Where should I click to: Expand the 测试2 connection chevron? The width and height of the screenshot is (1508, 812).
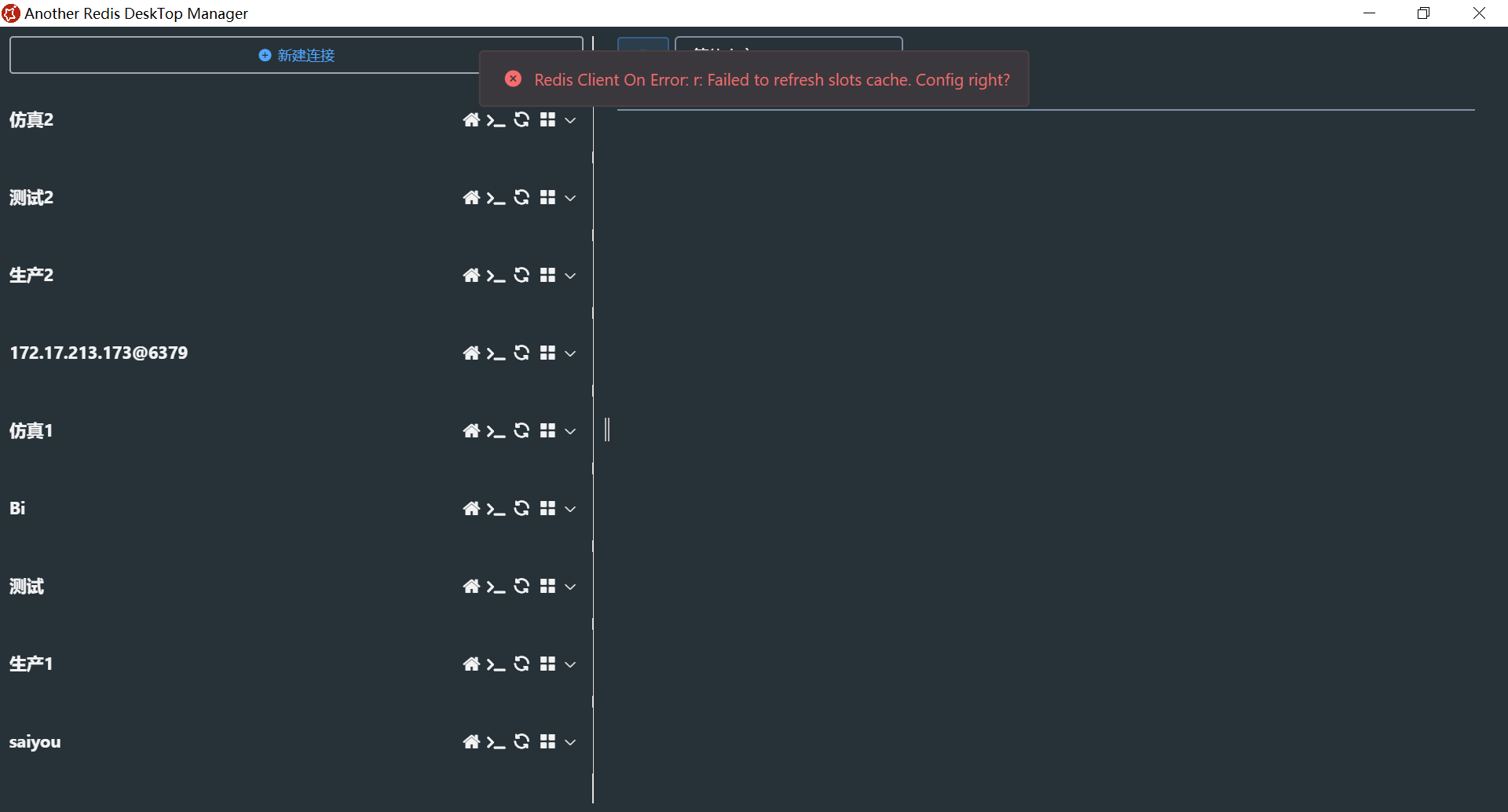(570, 198)
